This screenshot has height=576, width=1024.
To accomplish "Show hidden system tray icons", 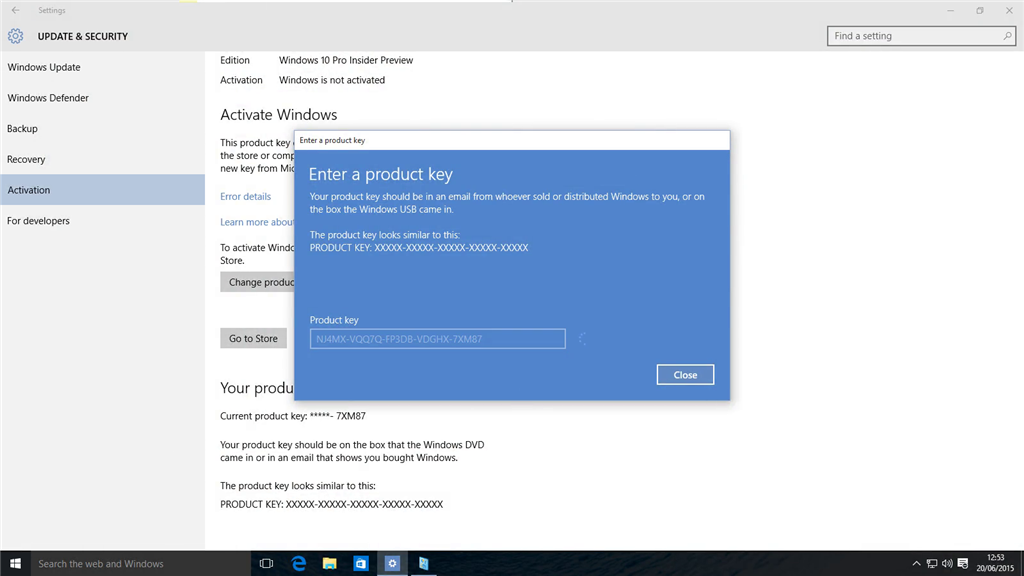I will (x=916, y=563).
